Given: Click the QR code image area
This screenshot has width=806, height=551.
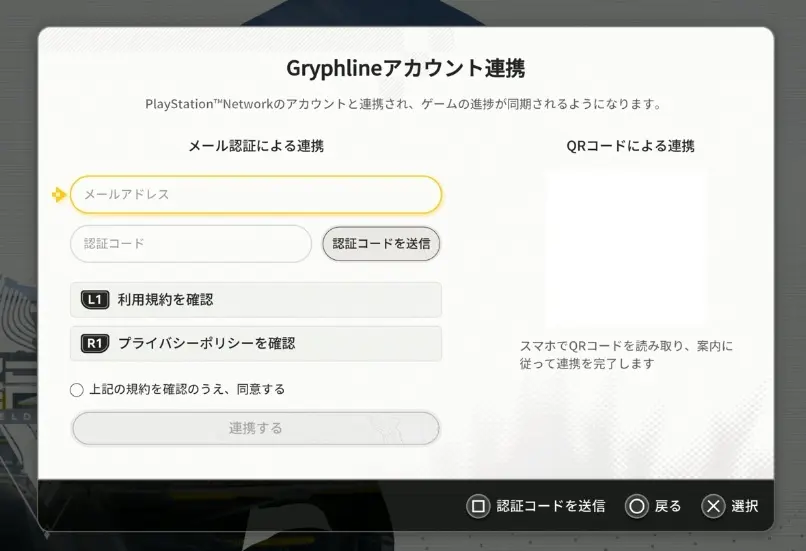Looking at the screenshot, I should [x=625, y=246].
